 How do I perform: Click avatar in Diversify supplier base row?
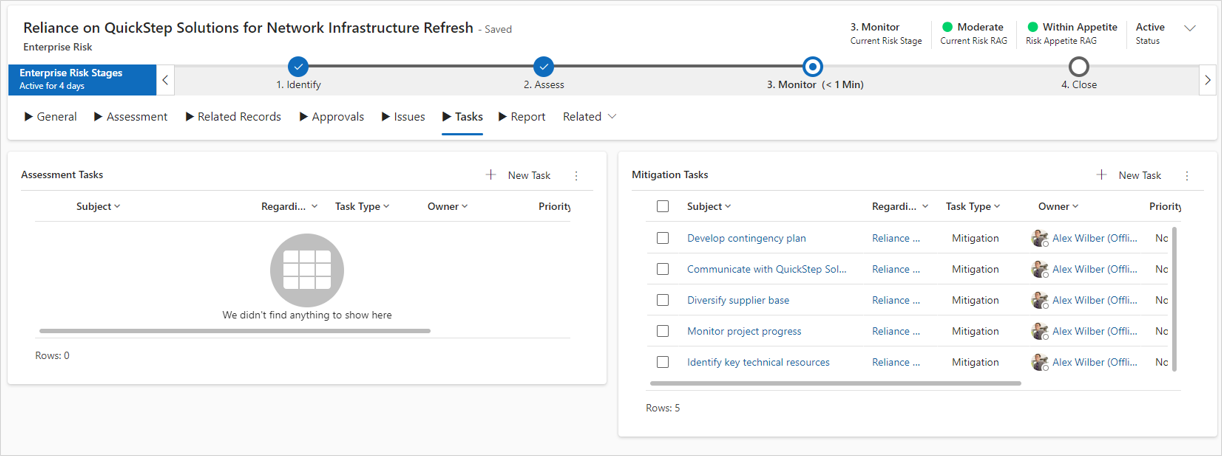tap(1040, 301)
